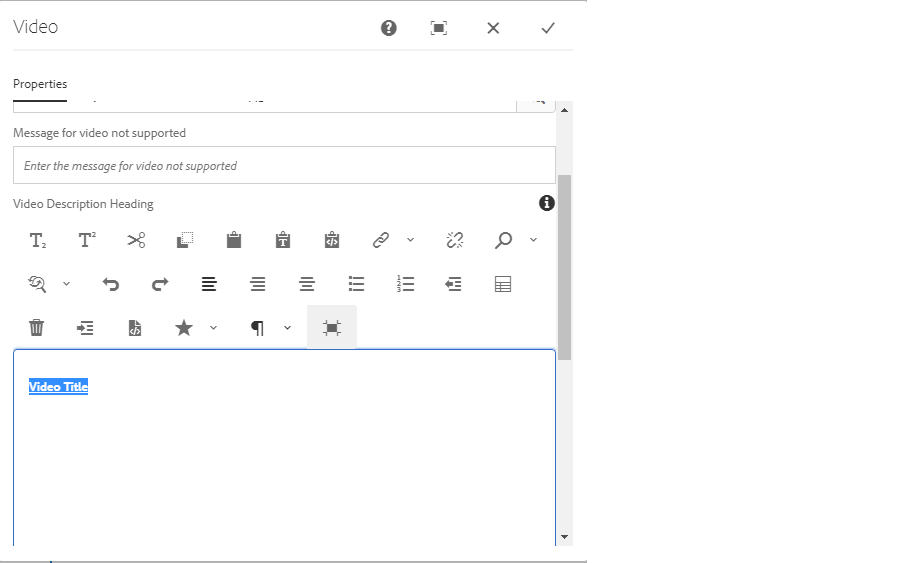
Task: Click the Cut scissors icon
Action: tap(136, 240)
